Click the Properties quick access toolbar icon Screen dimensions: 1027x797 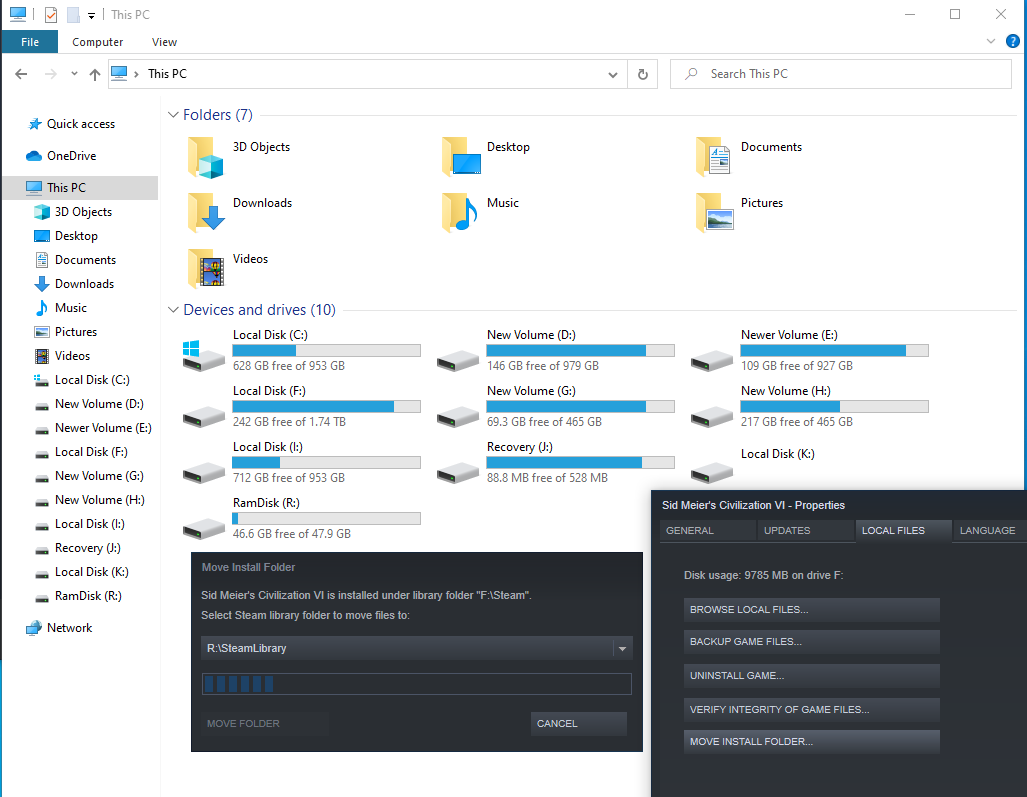pos(50,14)
